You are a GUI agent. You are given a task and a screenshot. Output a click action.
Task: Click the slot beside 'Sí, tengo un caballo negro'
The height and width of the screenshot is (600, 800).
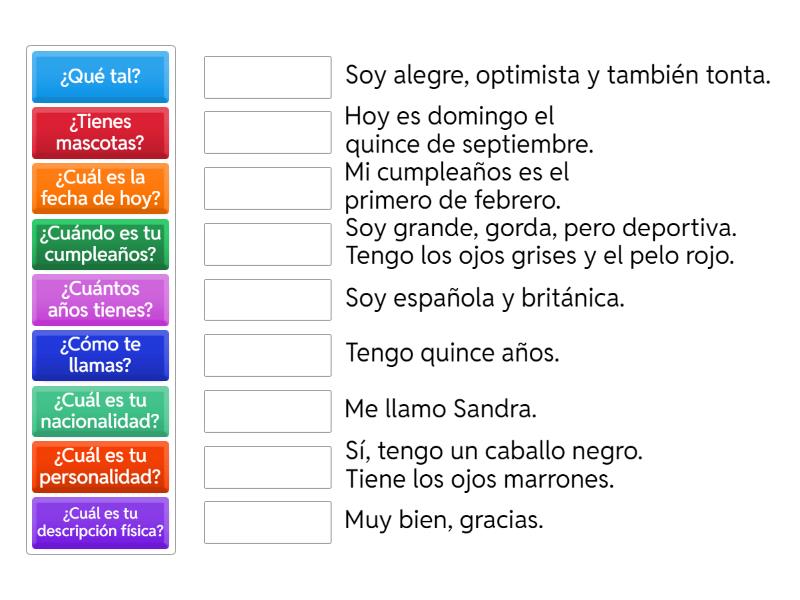click(266, 464)
